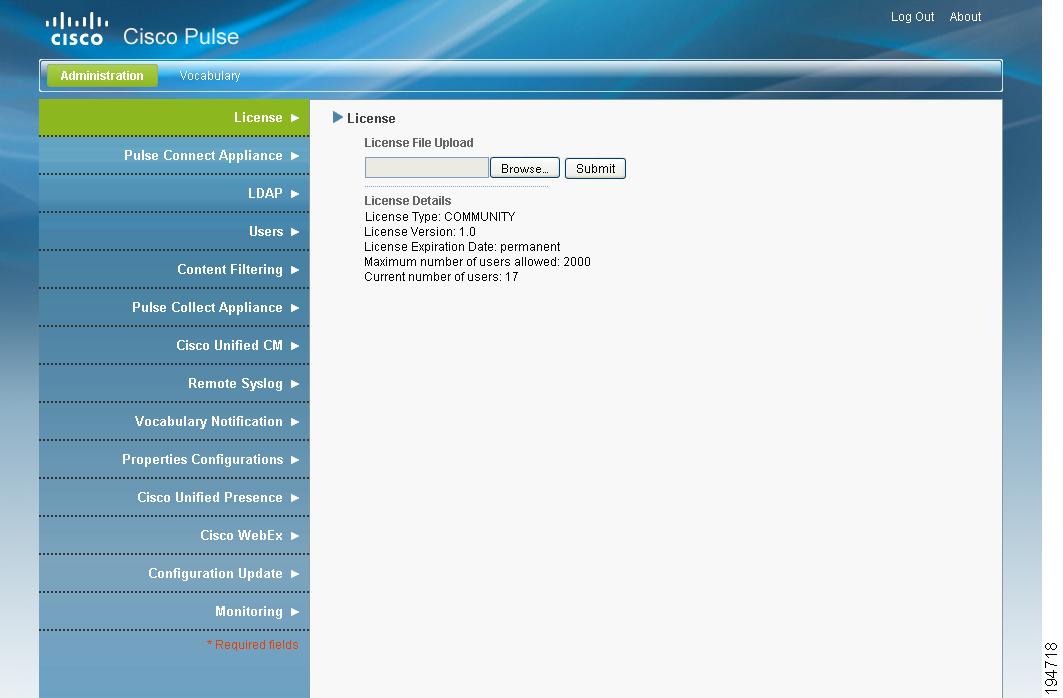Open the About page
Viewport: 1063px width, 698px height.
pyautogui.click(x=965, y=16)
